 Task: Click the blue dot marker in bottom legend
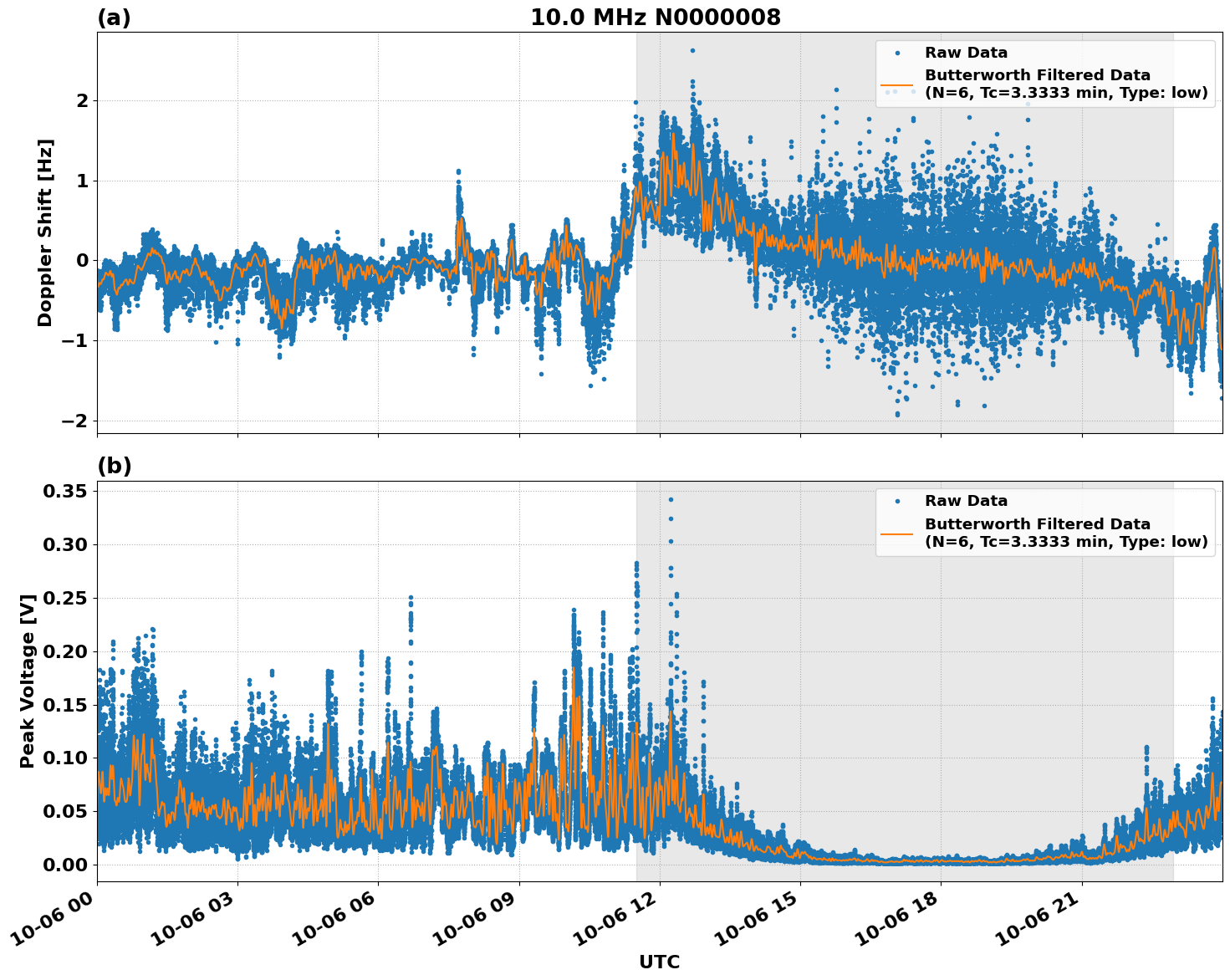pos(897,501)
